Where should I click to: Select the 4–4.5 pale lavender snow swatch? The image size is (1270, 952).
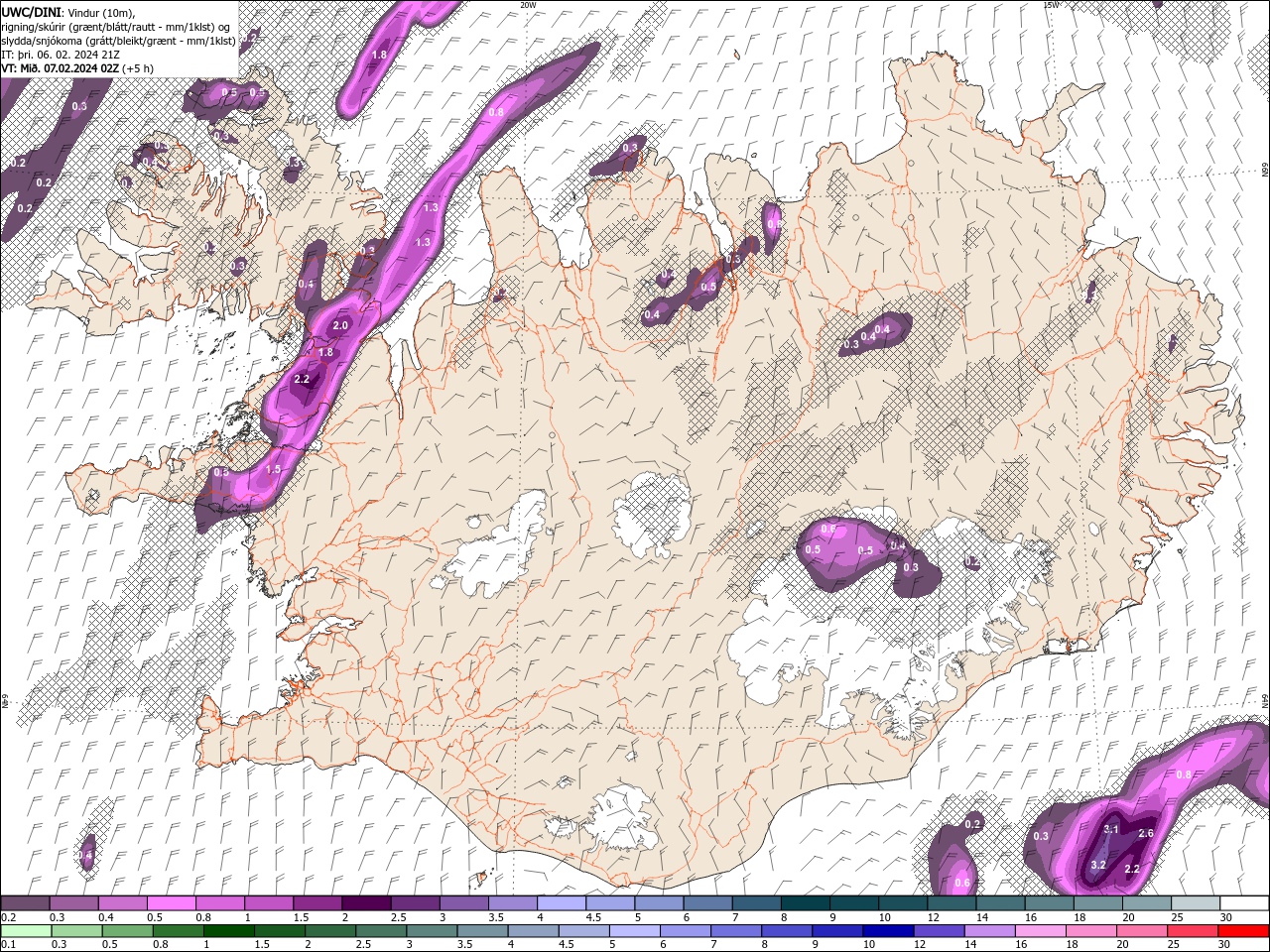tap(563, 903)
